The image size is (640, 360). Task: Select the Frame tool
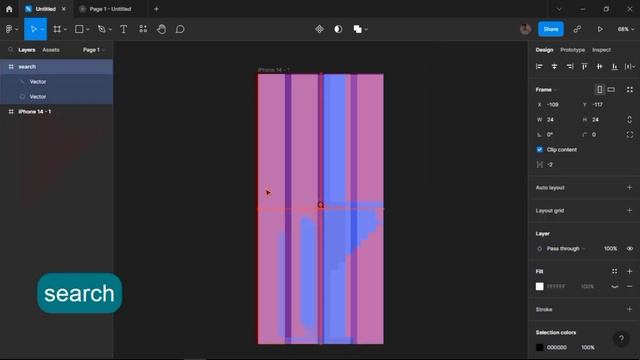[57, 29]
